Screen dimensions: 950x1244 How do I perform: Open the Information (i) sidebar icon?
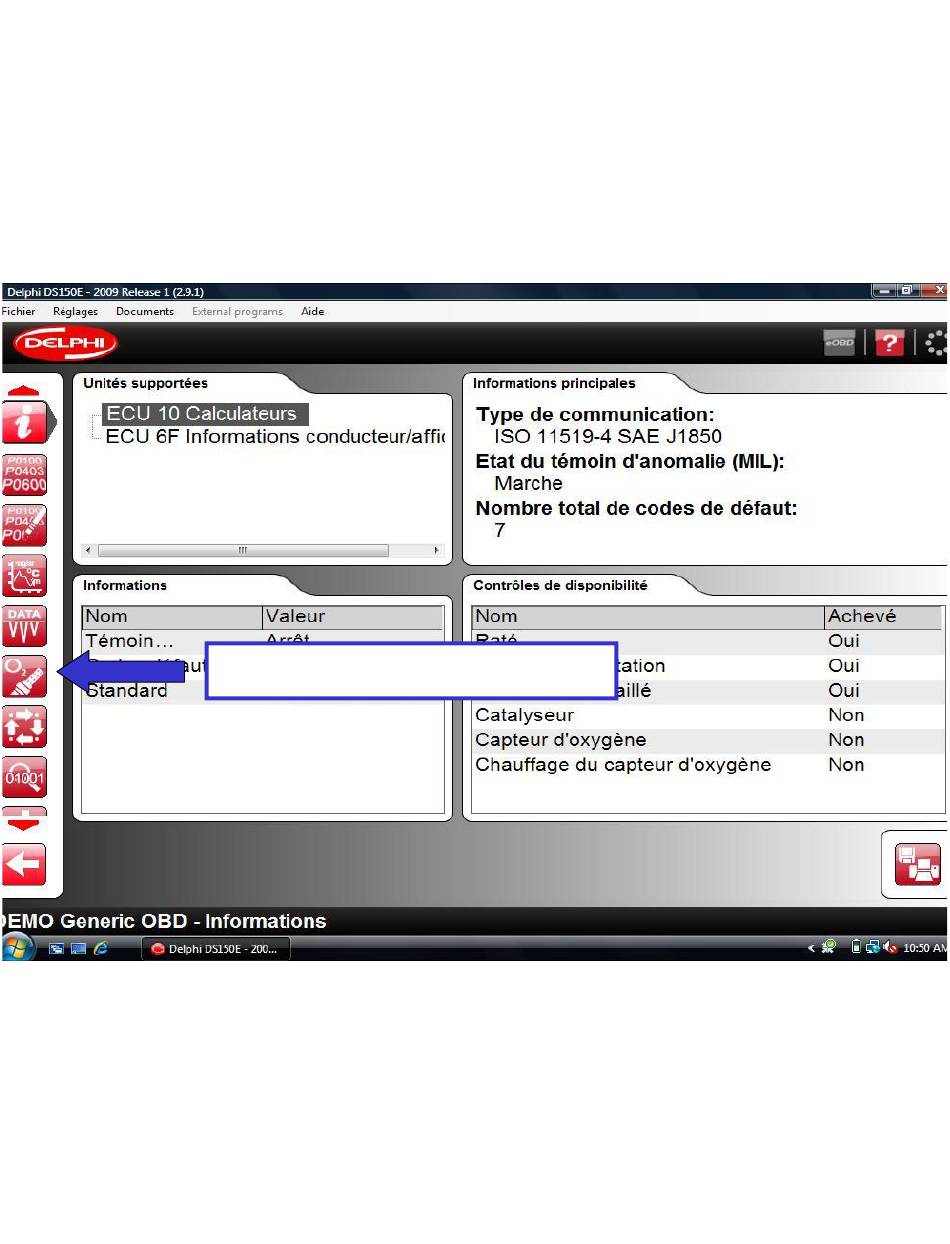[24, 423]
